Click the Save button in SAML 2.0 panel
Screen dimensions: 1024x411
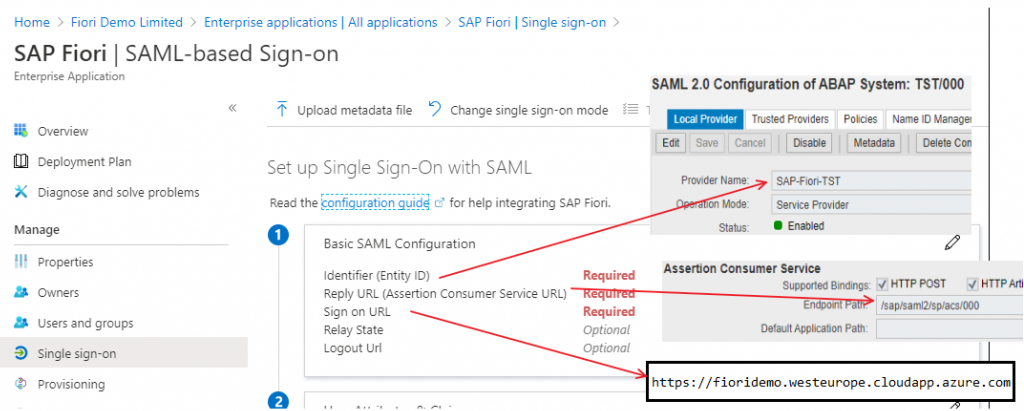(707, 143)
